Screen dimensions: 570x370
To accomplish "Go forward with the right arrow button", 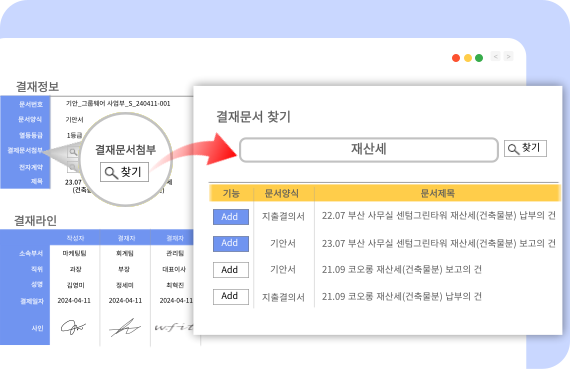I will pyautogui.click(x=509, y=56).
